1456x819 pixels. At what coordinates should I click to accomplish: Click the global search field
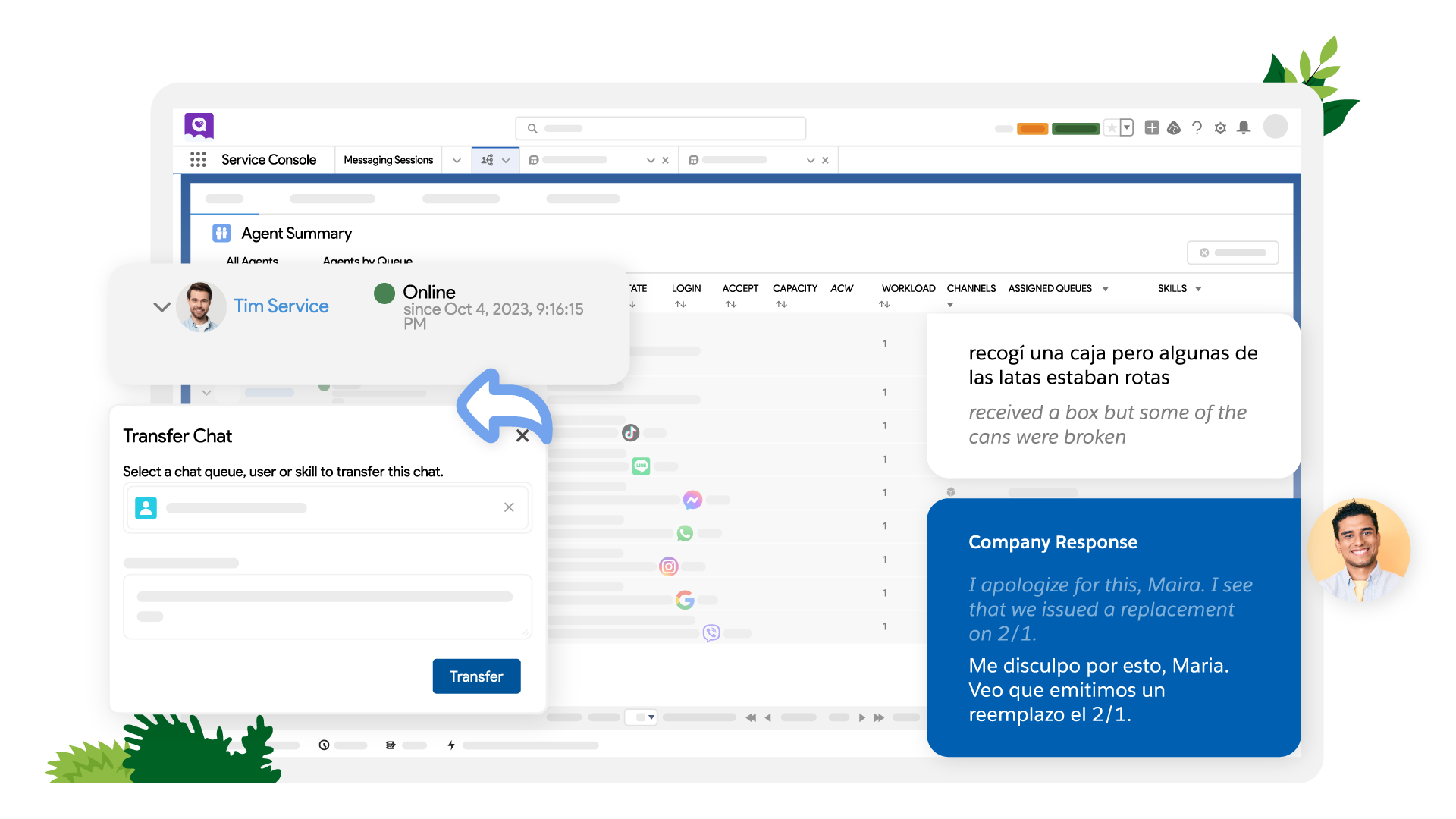[x=660, y=127]
